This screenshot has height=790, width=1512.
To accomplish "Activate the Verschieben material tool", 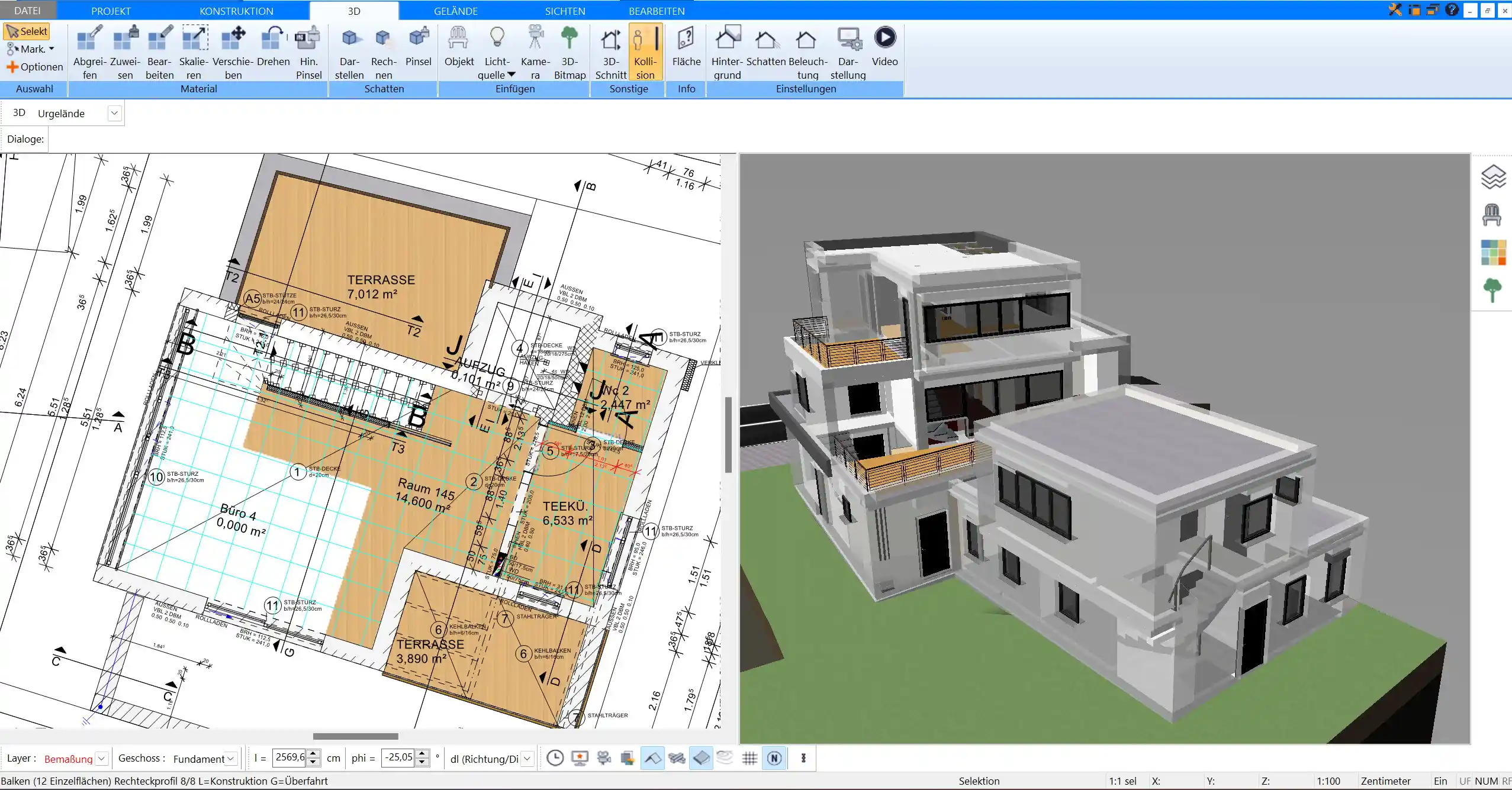I will pyautogui.click(x=233, y=52).
